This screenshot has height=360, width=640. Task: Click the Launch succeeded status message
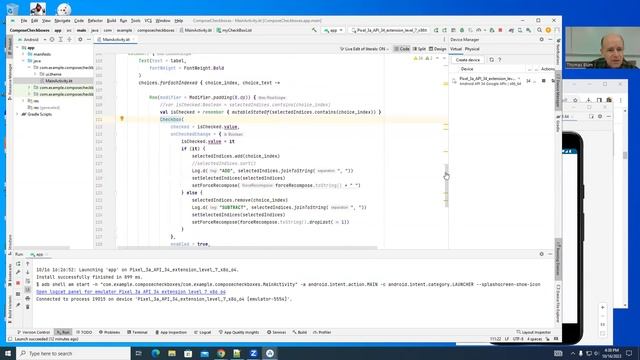(x=46, y=339)
